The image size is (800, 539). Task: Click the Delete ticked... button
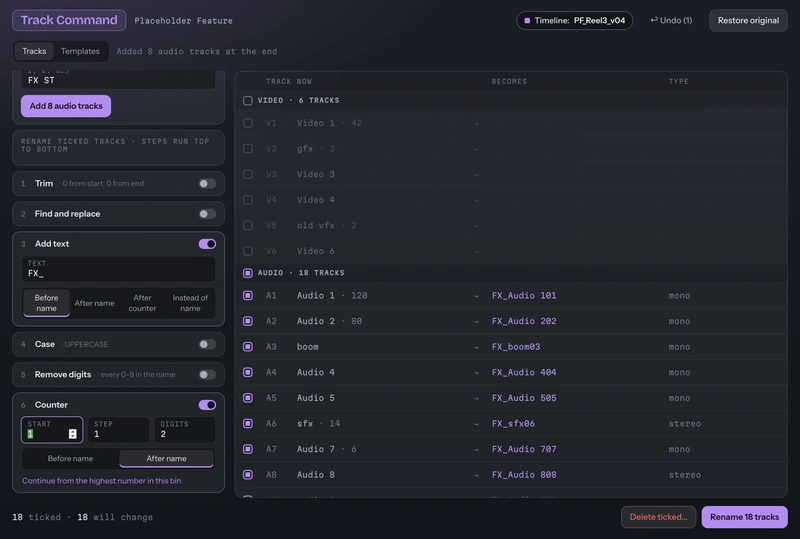tap(658, 517)
